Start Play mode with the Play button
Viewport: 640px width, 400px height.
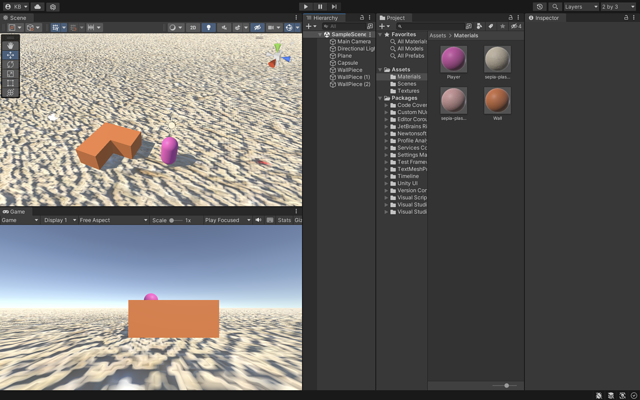click(x=306, y=7)
